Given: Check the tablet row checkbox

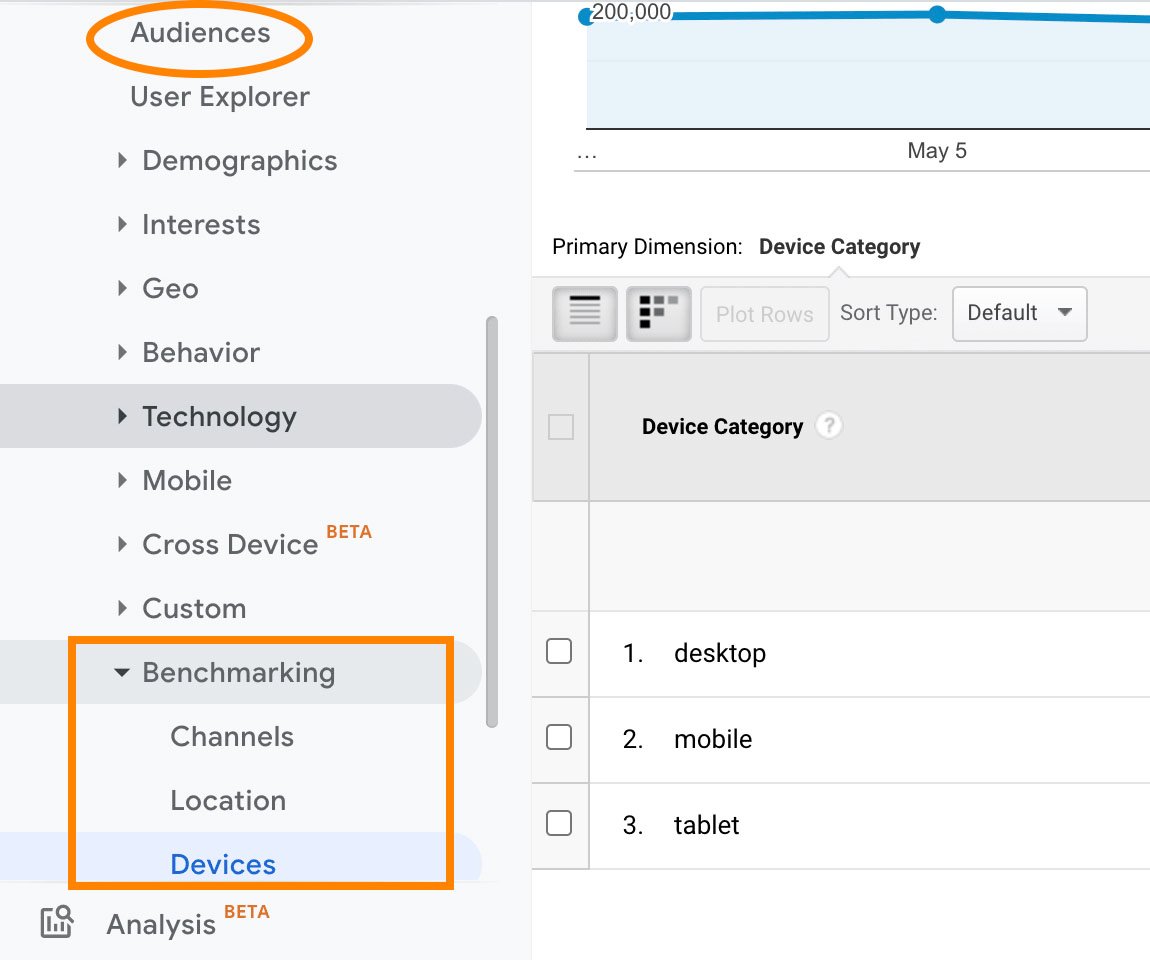Looking at the screenshot, I should tap(560, 824).
